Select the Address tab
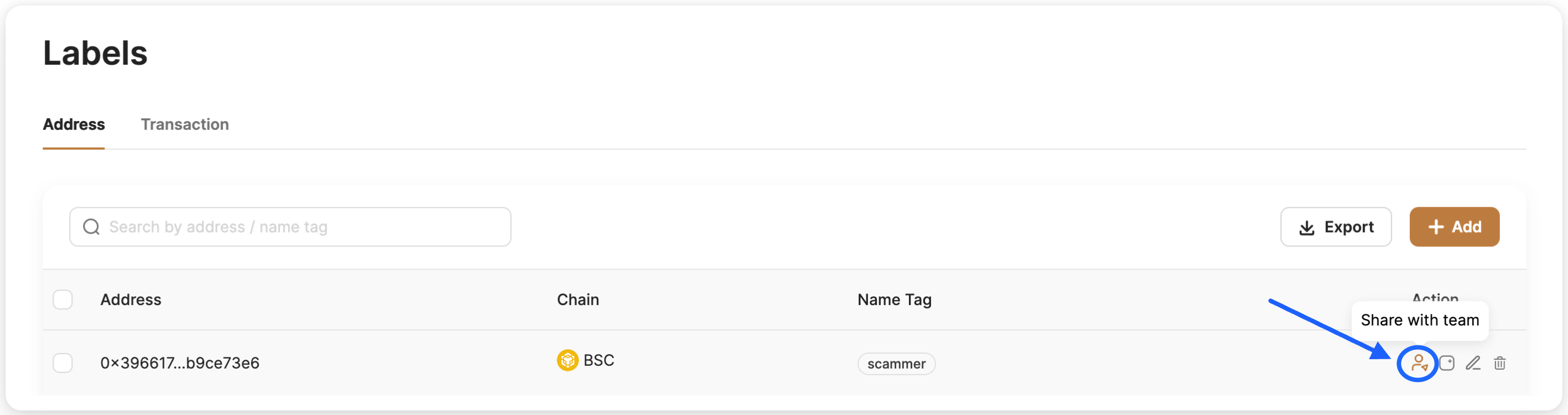 tap(74, 124)
